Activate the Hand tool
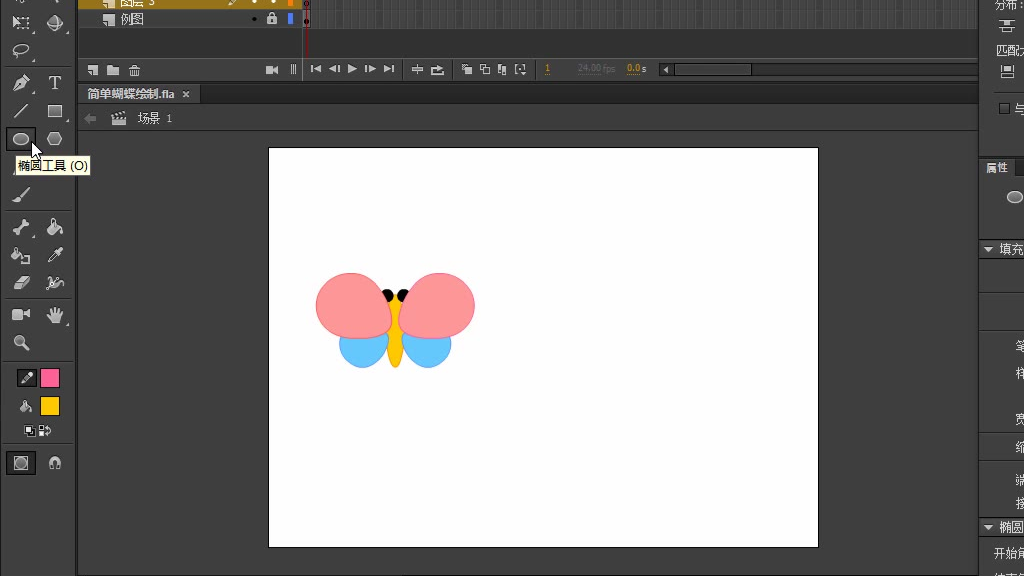The image size is (1024, 576). tap(55, 315)
